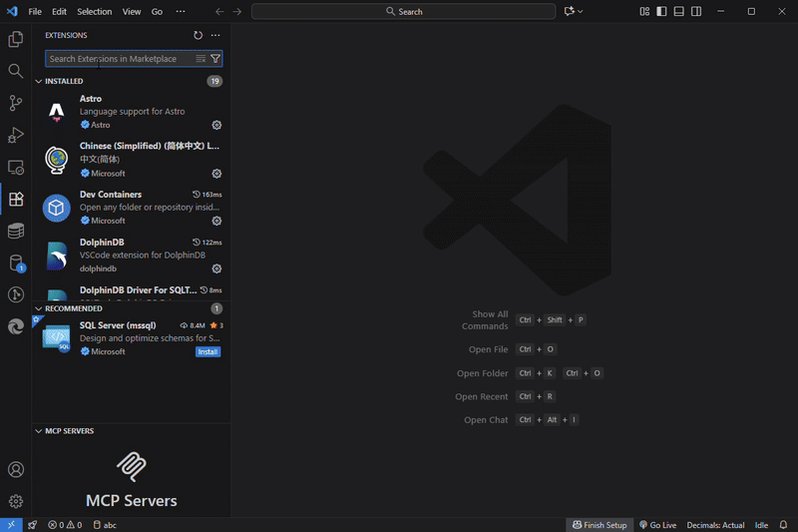Click the Idle status bar item
The width and height of the screenshot is (798, 532).
(761, 525)
